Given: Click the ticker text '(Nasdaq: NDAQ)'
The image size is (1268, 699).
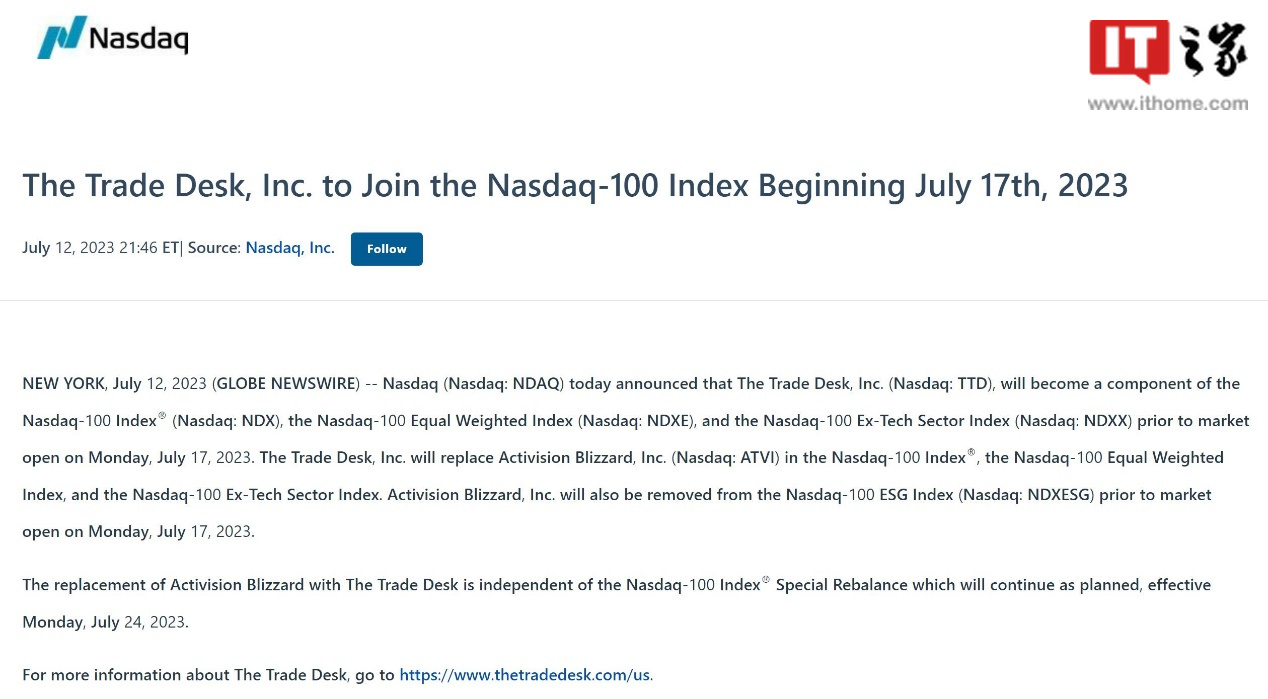Looking at the screenshot, I should [505, 384].
